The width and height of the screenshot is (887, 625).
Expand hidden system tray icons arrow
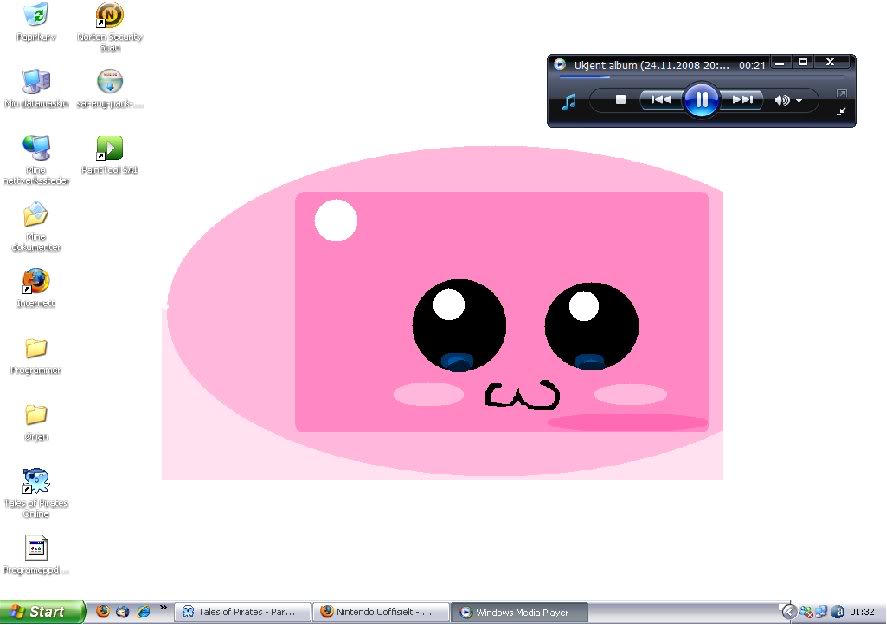pos(788,612)
